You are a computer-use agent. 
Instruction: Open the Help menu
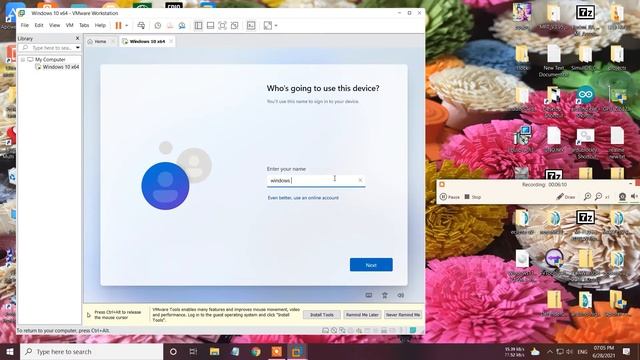pos(100,25)
